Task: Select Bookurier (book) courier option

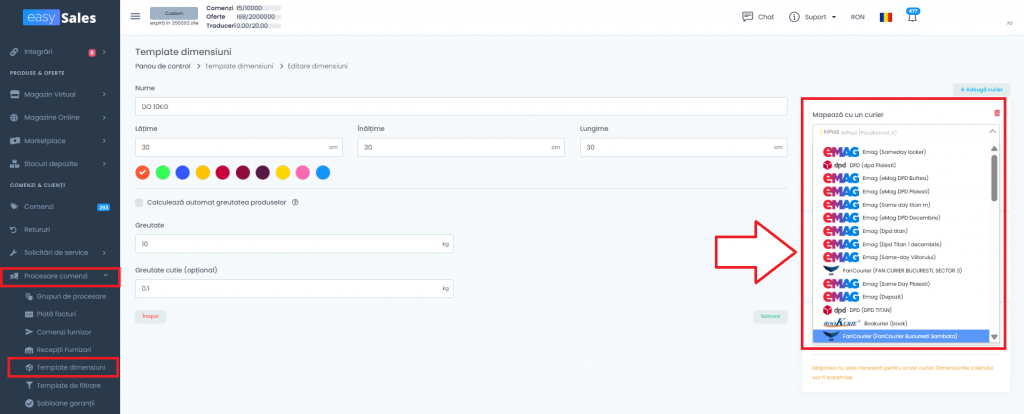Action: tap(901, 323)
